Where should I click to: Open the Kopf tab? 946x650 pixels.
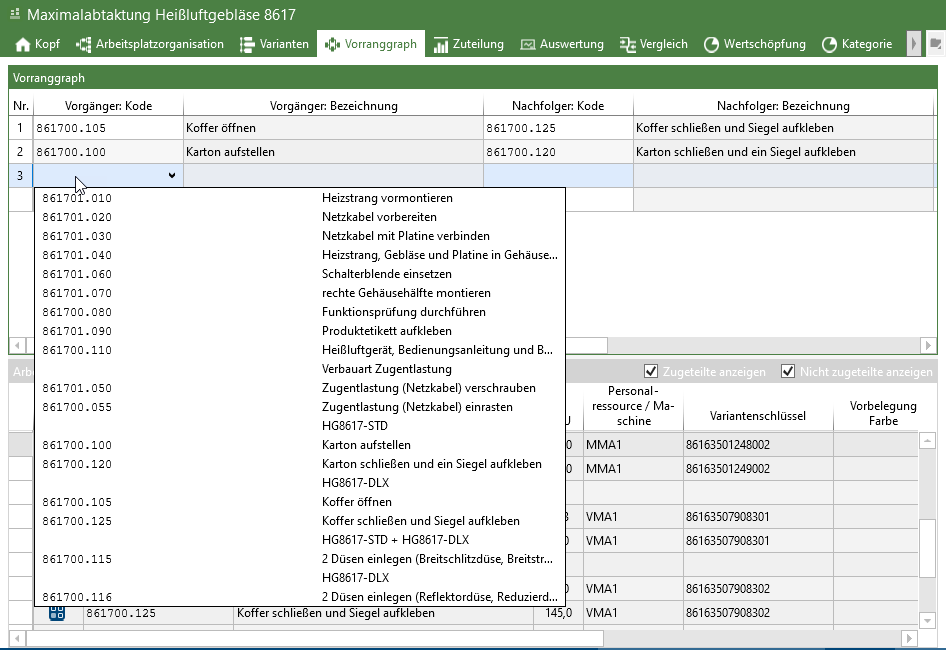38,44
